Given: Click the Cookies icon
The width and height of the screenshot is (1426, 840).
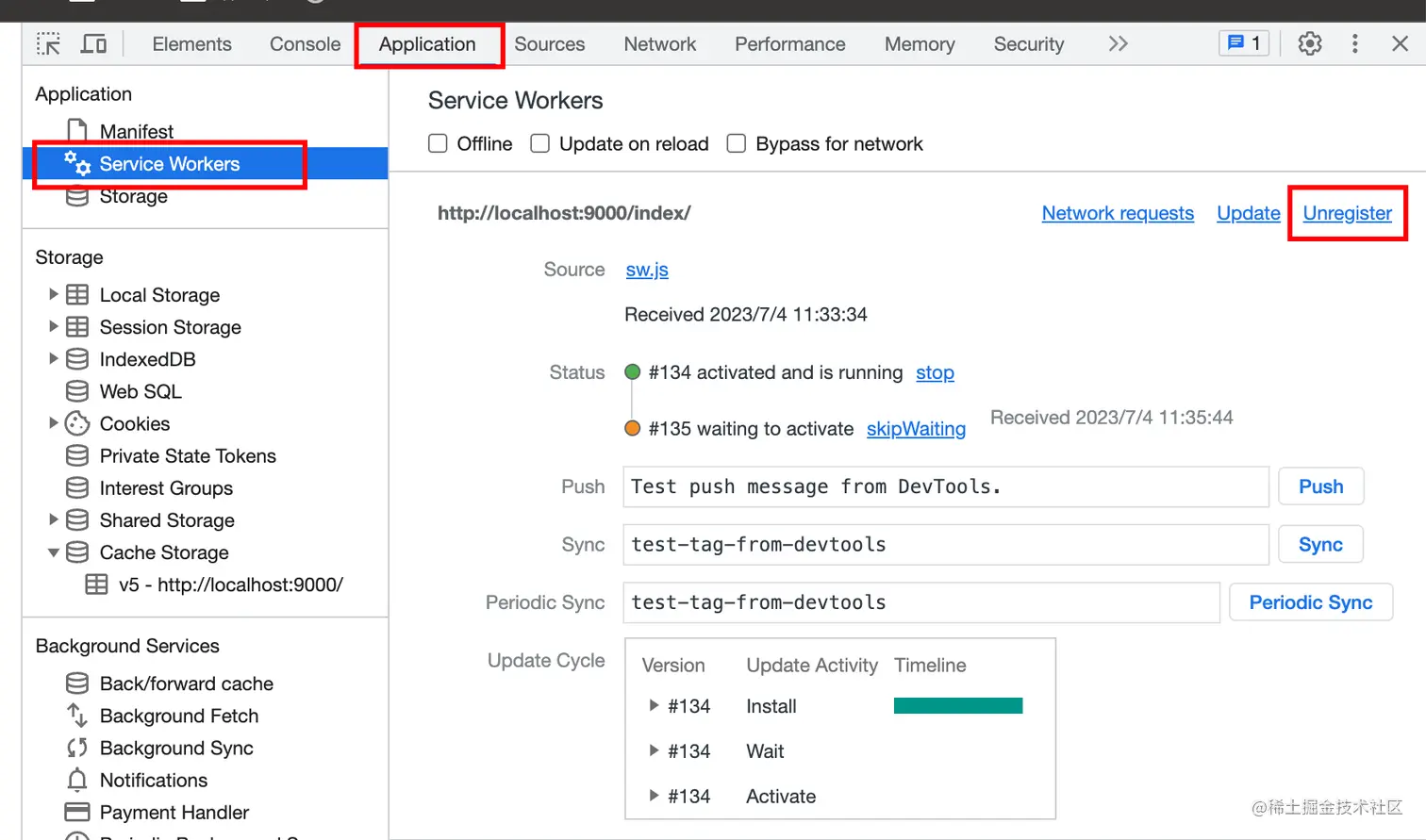Looking at the screenshot, I should coord(77,423).
